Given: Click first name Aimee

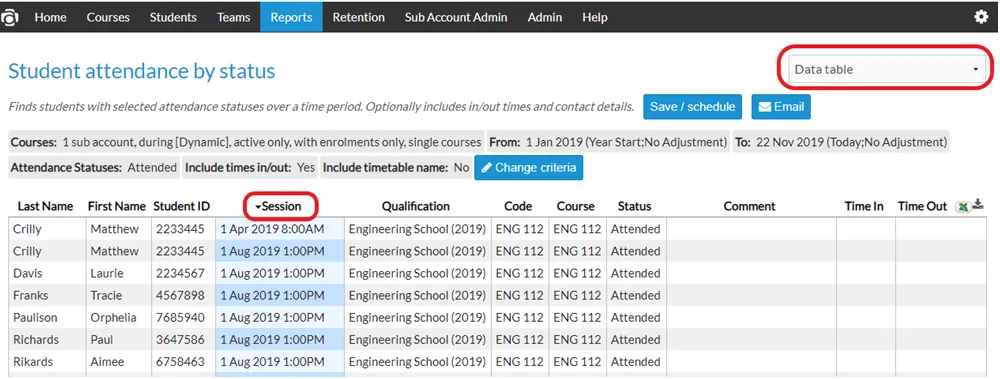Looking at the screenshot, I should (107, 362).
